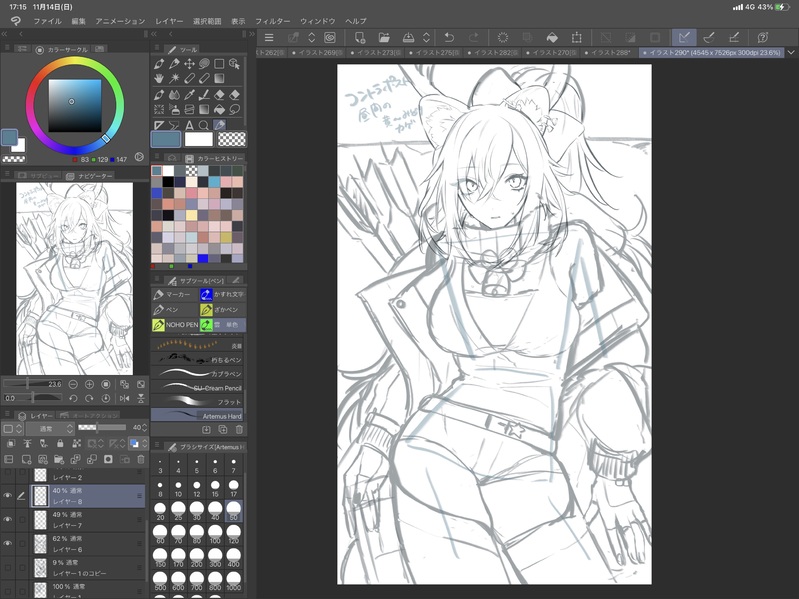Expand the document tabs overflow chevron
799x599 pixels.
(791, 52)
